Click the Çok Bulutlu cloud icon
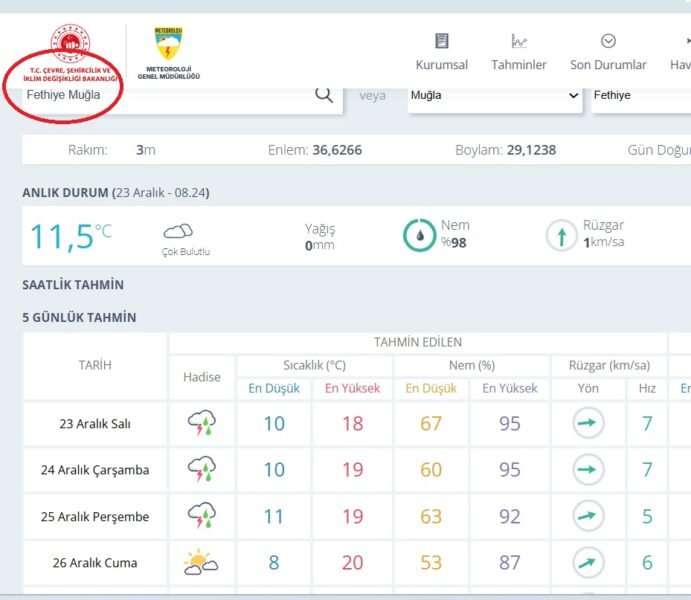 pyautogui.click(x=178, y=232)
